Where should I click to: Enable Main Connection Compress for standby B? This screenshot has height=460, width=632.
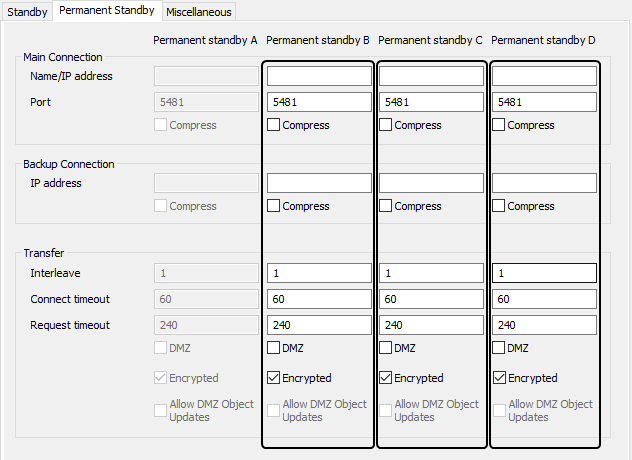274,125
